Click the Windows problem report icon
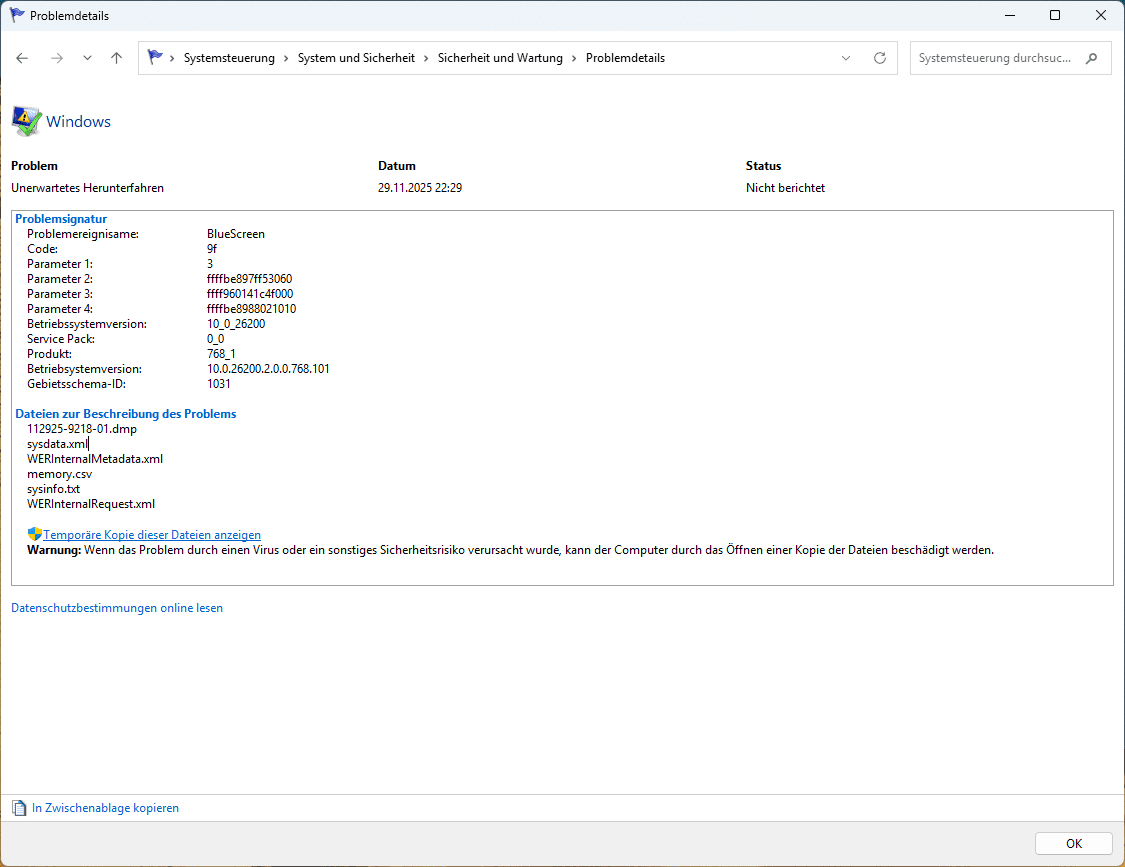Image resolution: width=1125 pixels, height=867 pixels. tap(27, 121)
